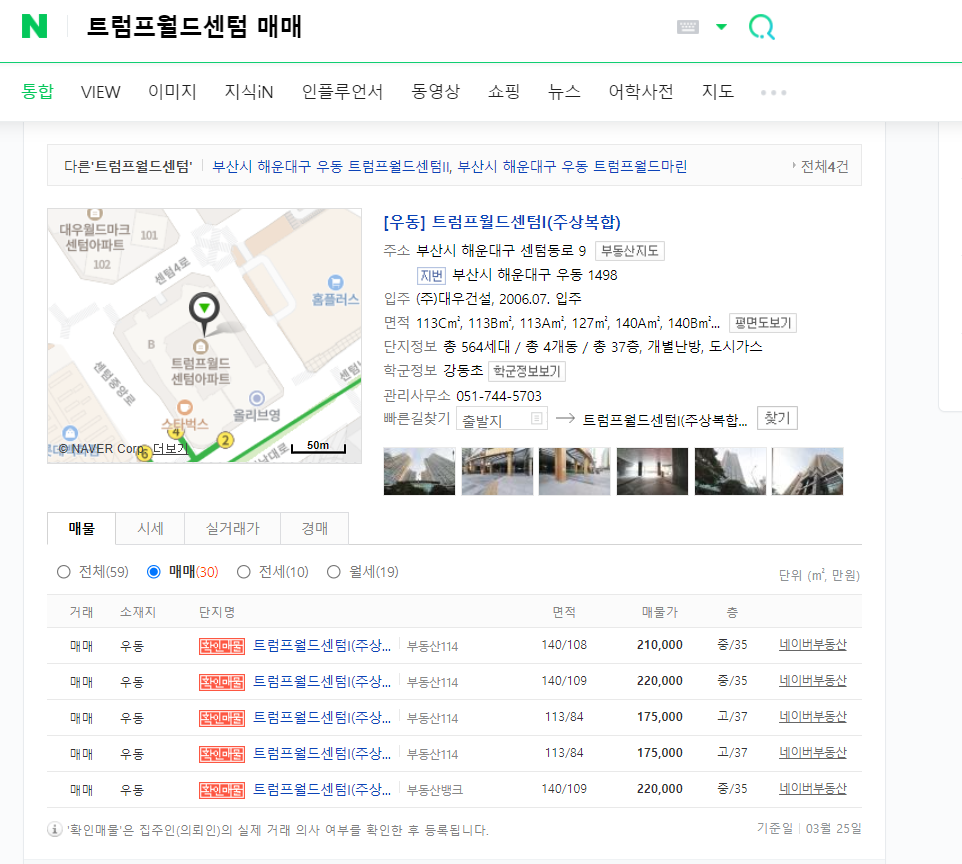Image resolution: width=962 pixels, height=864 pixels.
Task: Select the 통합 search tab
Action: (37, 91)
